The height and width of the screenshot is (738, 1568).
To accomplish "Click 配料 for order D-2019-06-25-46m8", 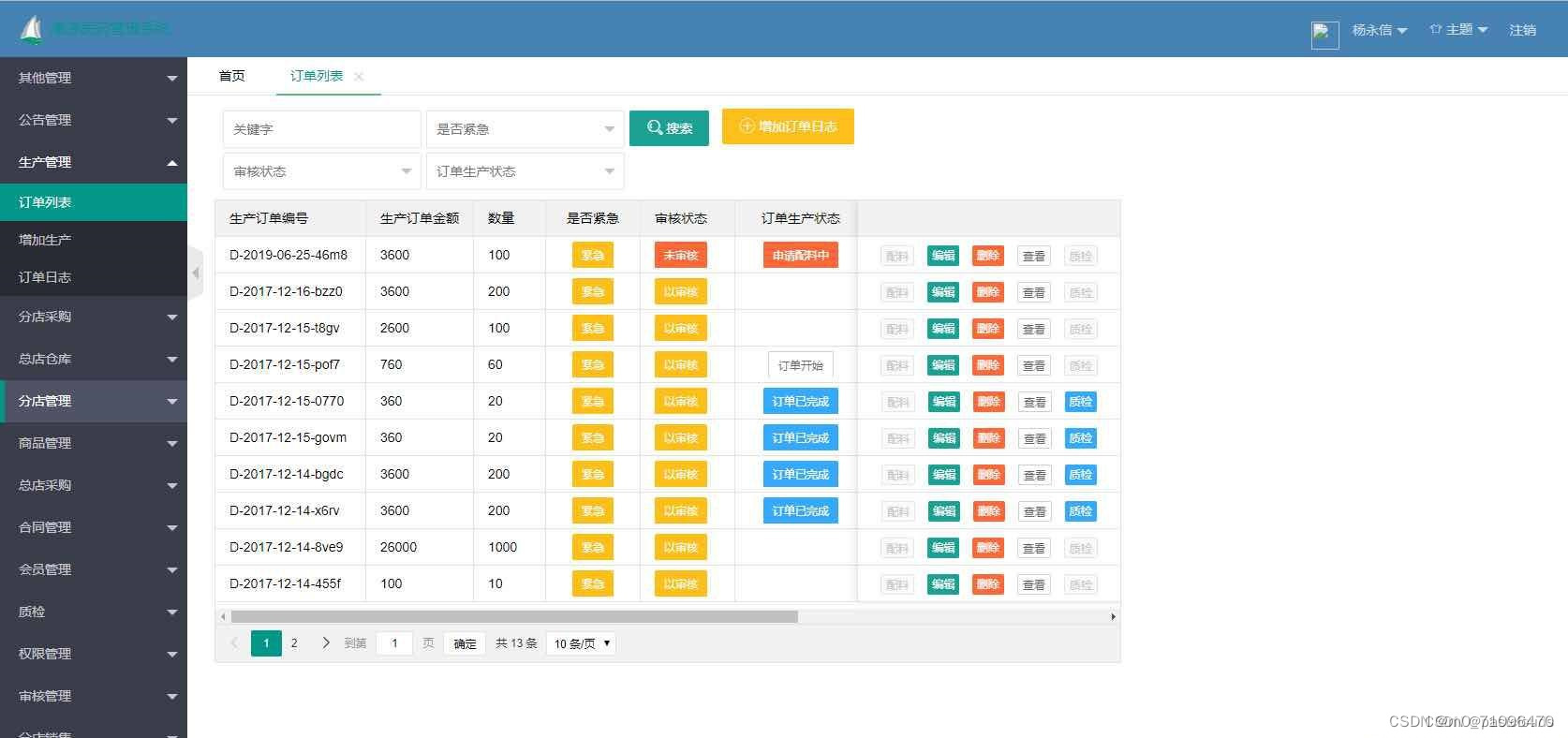I will 897,256.
